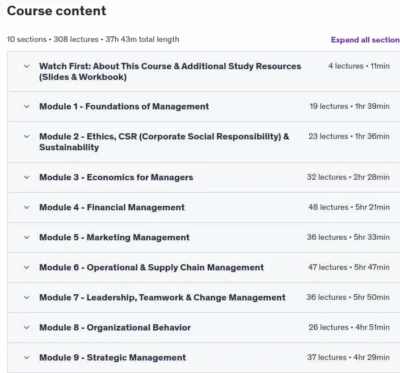This screenshot has height=373, width=400.
Task: Click Module 7 duration 5hr 50min text
Action: tap(371, 297)
